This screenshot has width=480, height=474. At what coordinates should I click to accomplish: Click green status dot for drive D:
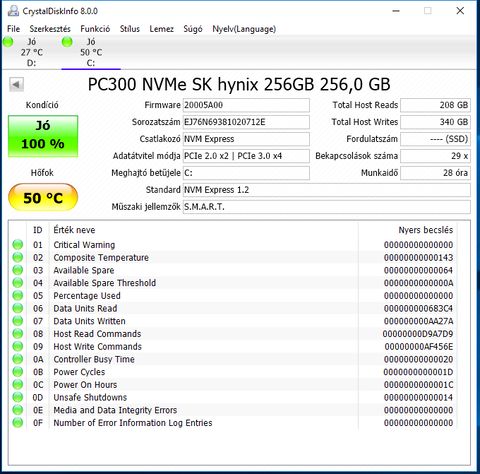(x=8, y=42)
